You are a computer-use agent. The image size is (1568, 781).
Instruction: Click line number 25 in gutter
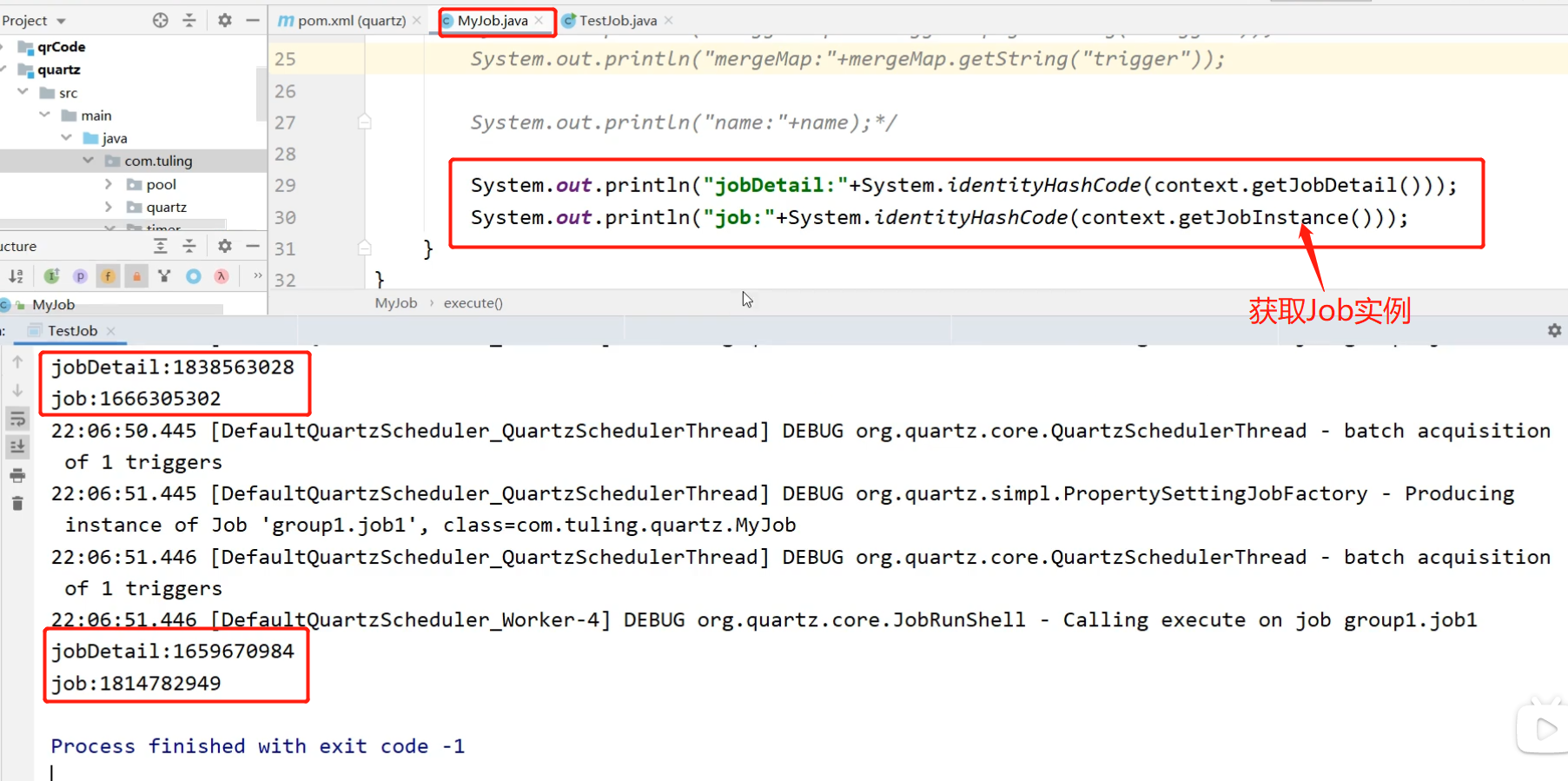[x=285, y=59]
